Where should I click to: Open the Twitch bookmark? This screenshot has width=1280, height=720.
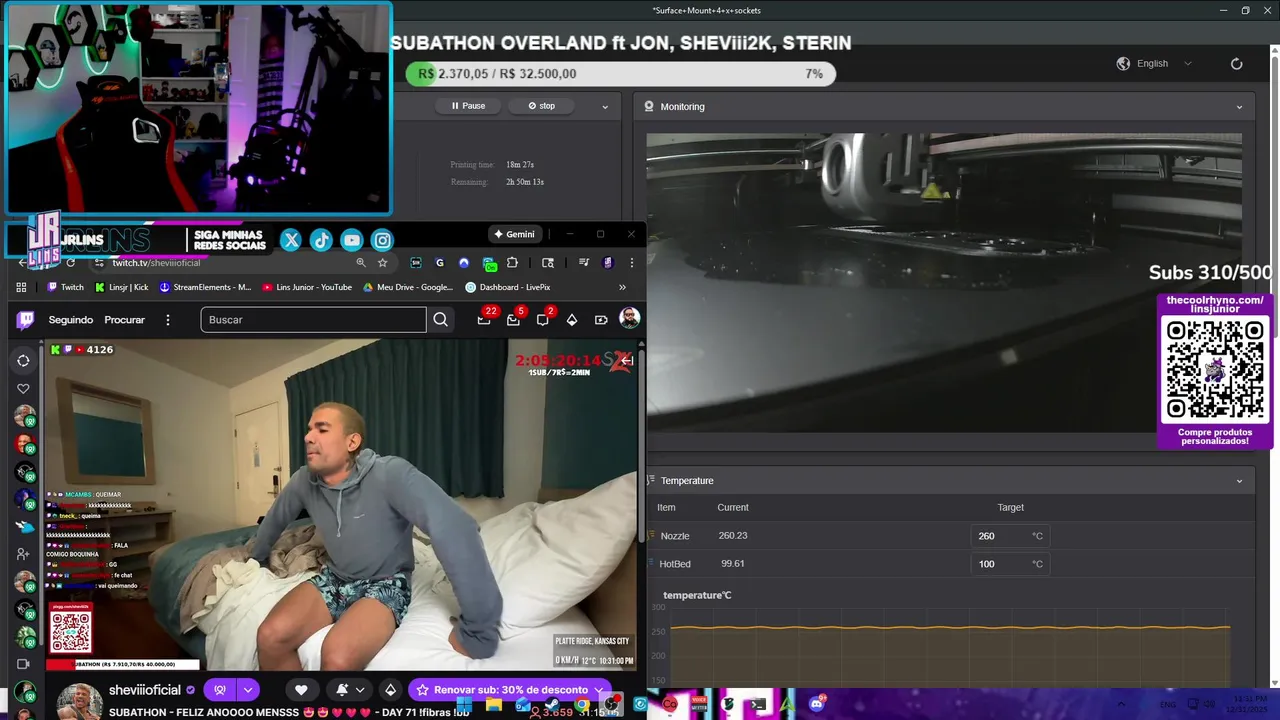[x=66, y=287]
